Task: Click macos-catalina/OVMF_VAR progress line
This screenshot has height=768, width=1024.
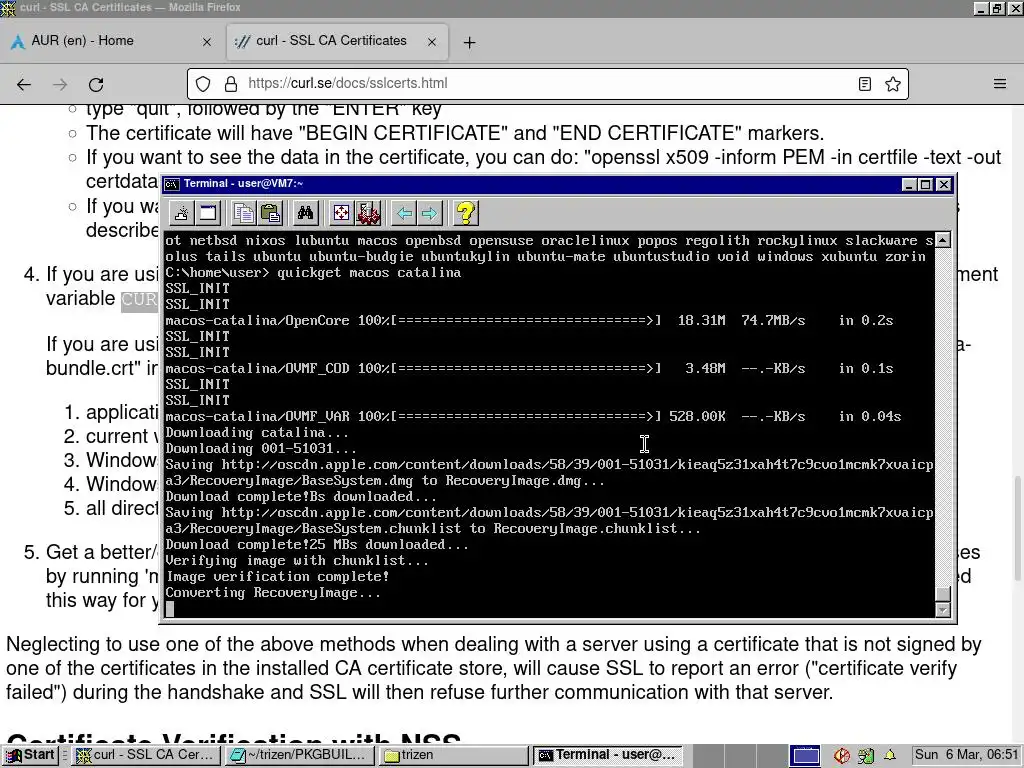Action: [x=533, y=417]
